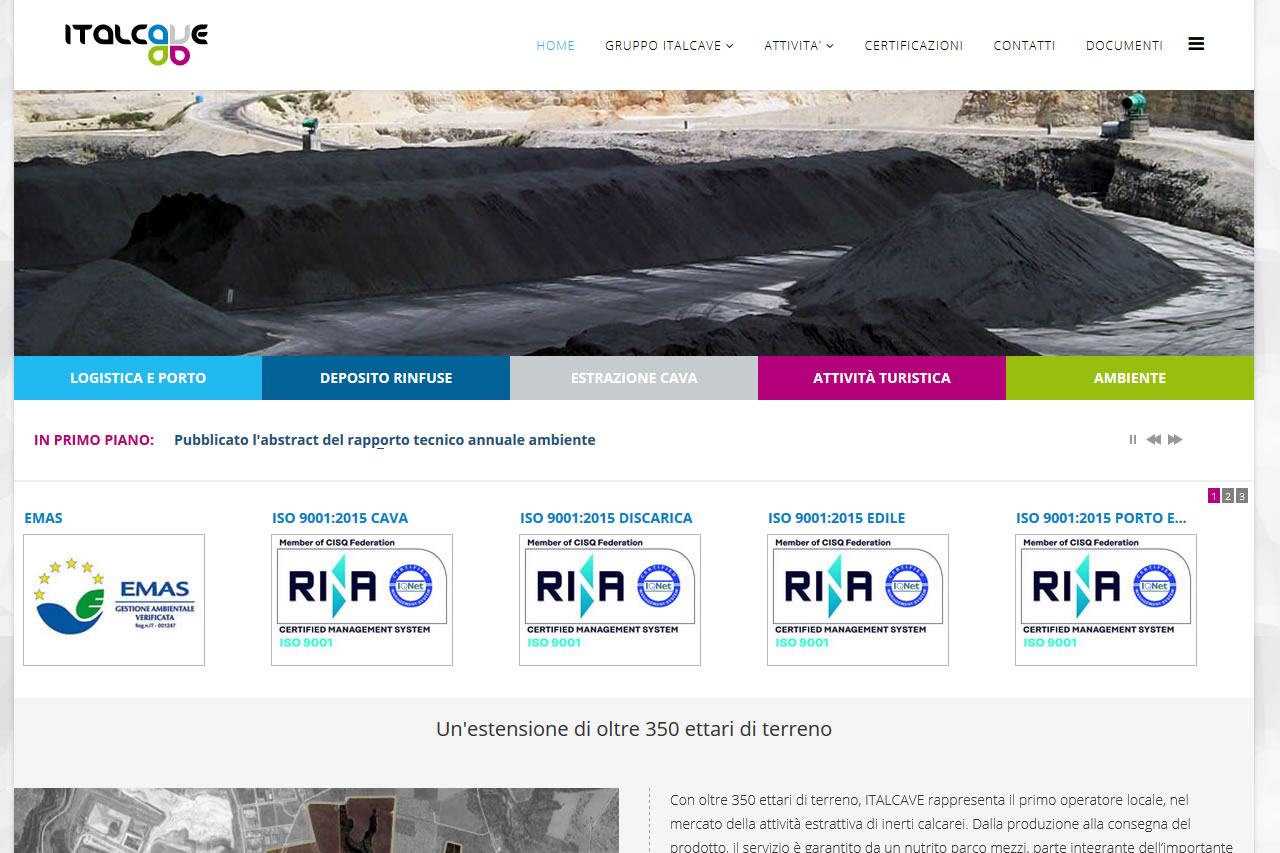The image size is (1280, 853).
Task: Select certification carousel page 1
Action: click(x=1214, y=496)
